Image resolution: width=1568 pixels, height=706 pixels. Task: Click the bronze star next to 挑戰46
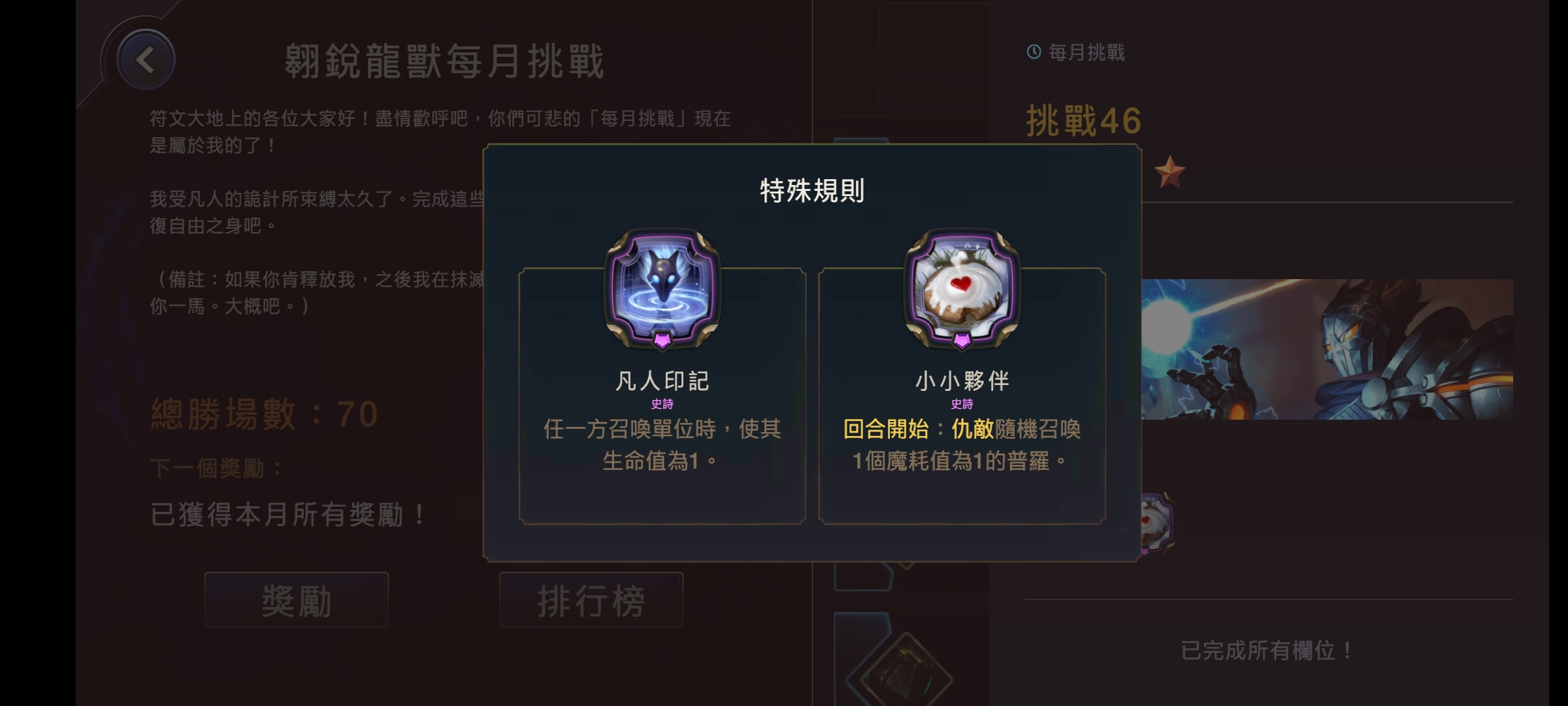tap(1169, 173)
